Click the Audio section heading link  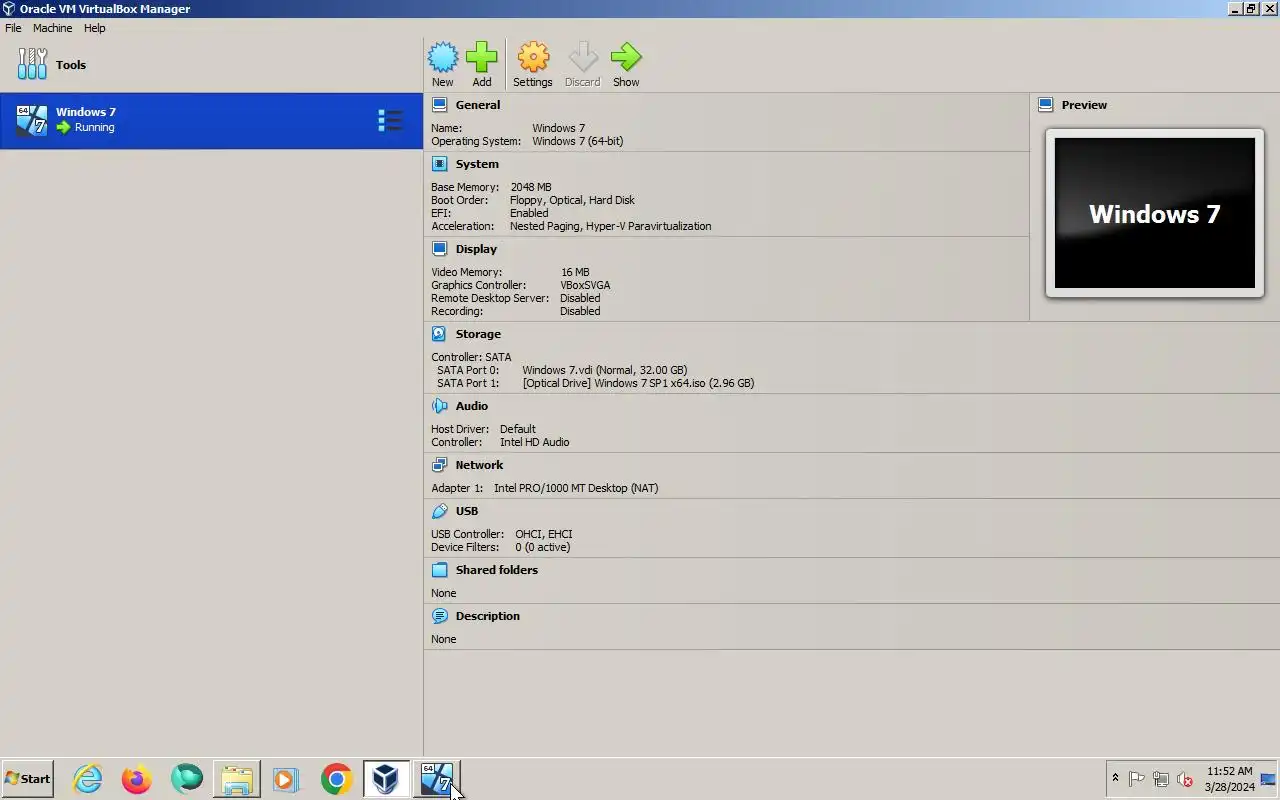tap(472, 406)
